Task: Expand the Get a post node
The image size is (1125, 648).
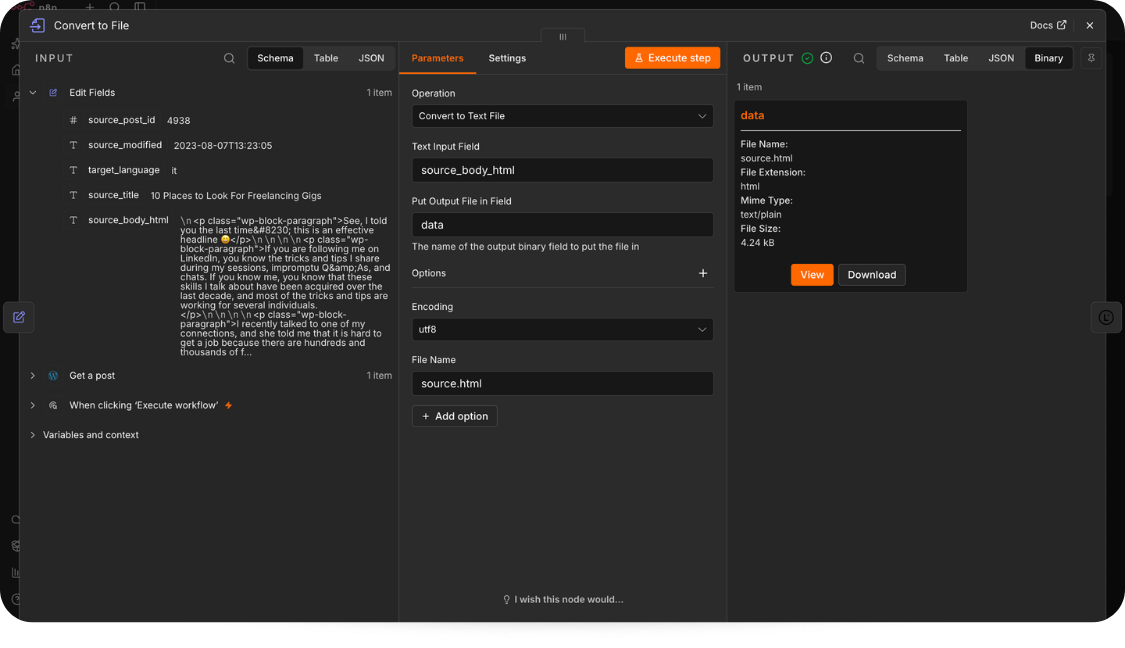Action: point(32,375)
